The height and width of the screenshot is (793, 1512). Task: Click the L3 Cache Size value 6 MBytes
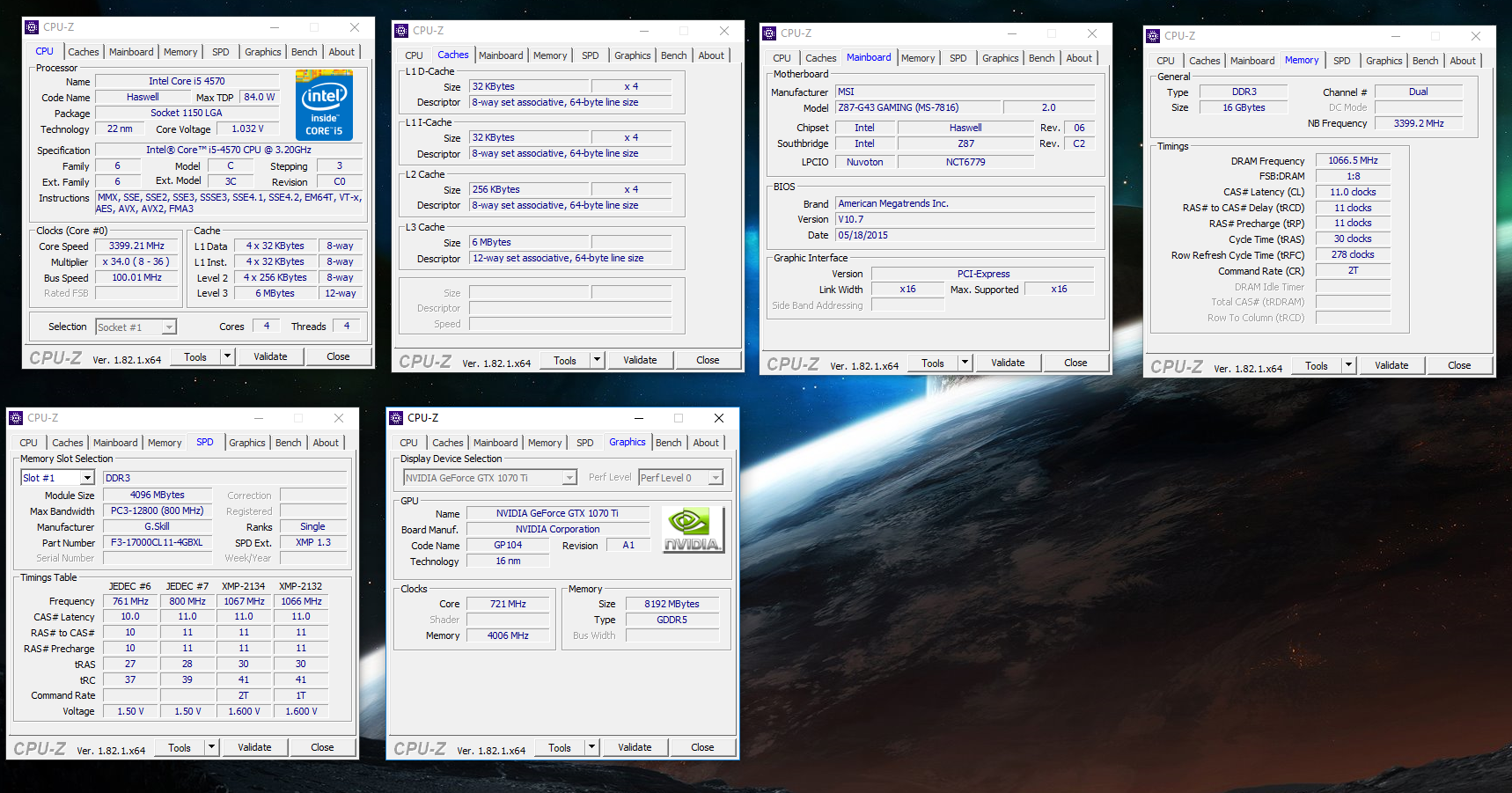(528, 242)
